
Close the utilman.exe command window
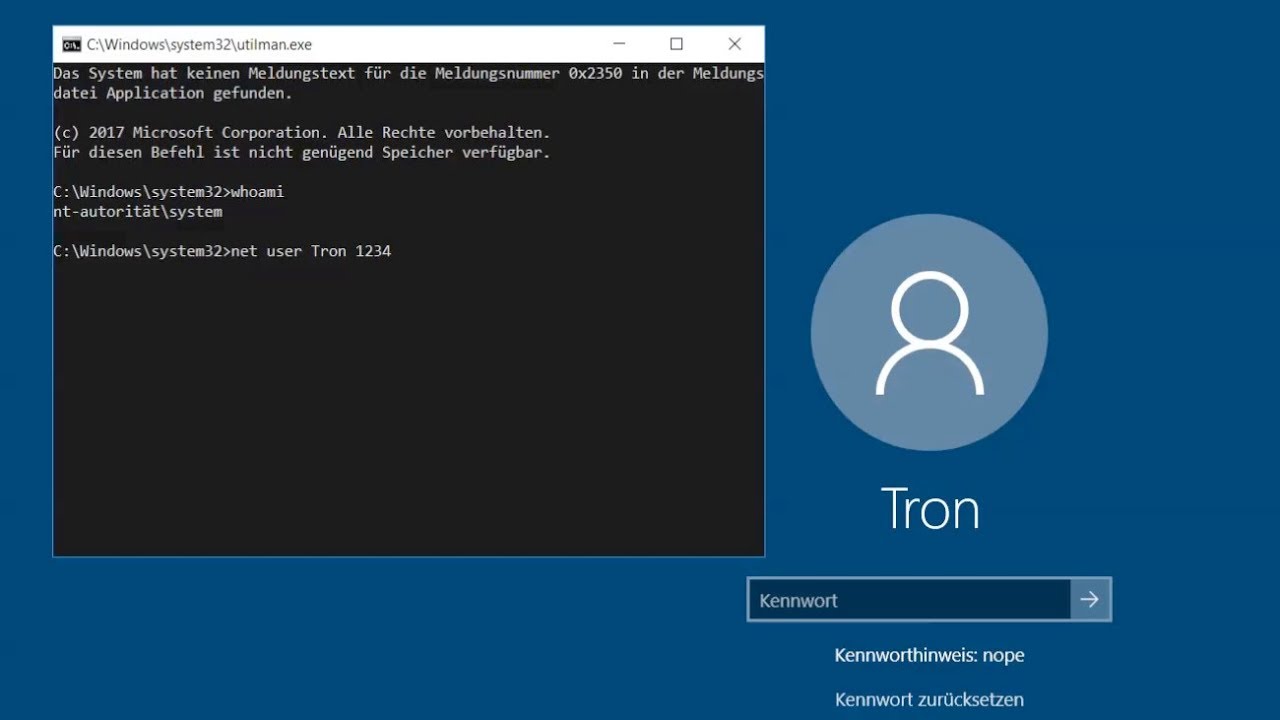point(735,44)
